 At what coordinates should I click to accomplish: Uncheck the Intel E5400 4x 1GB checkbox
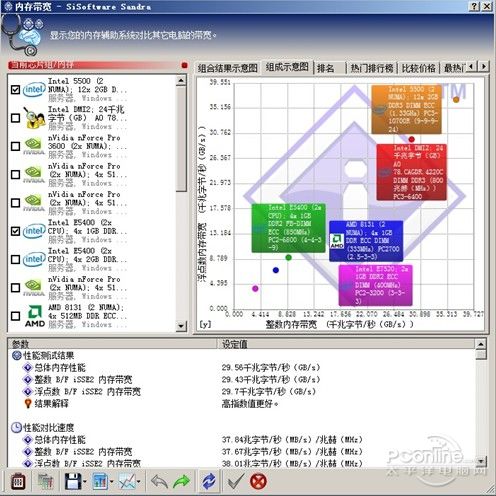pos(15,231)
